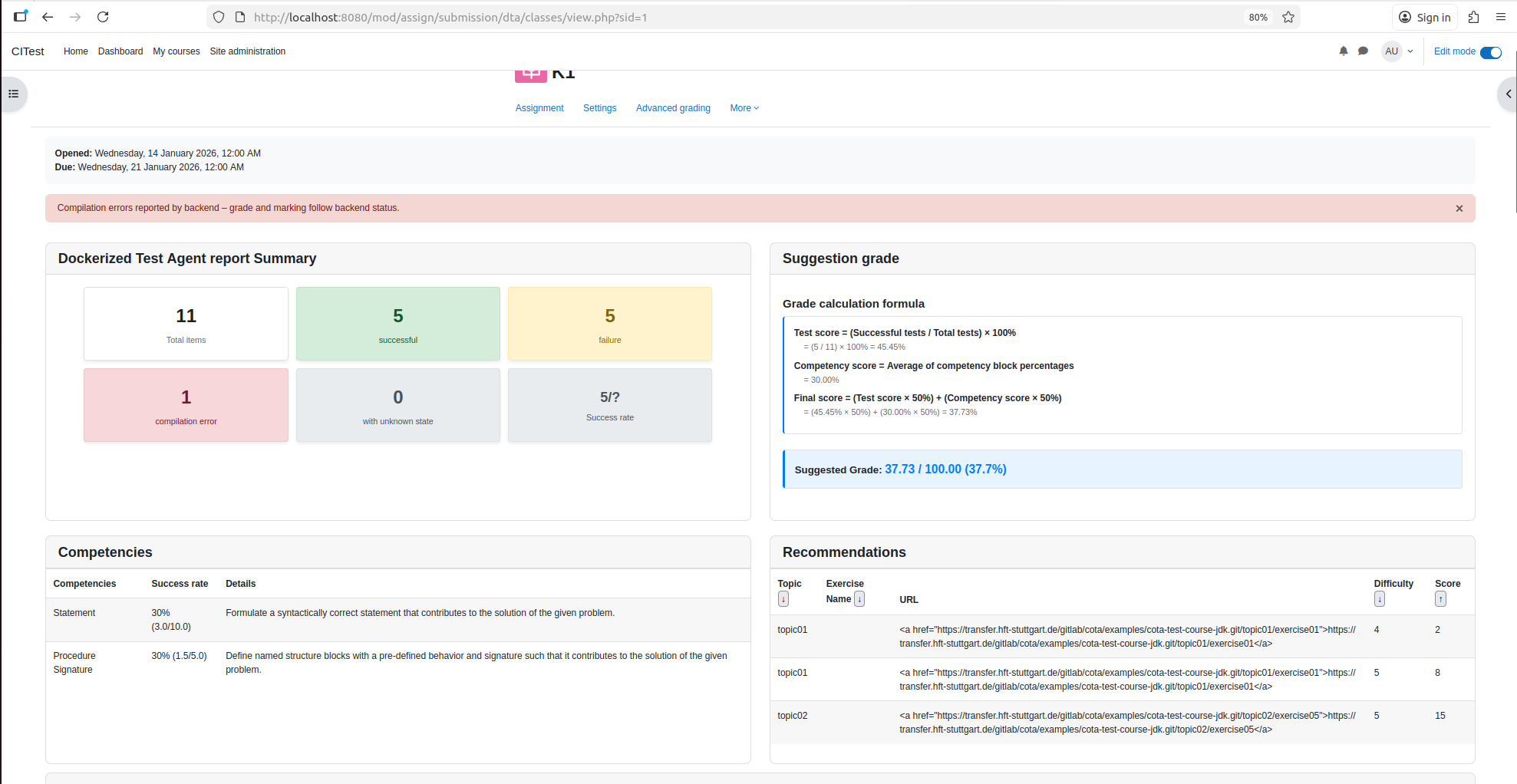Expand the right block drawer arrow

(1508, 94)
